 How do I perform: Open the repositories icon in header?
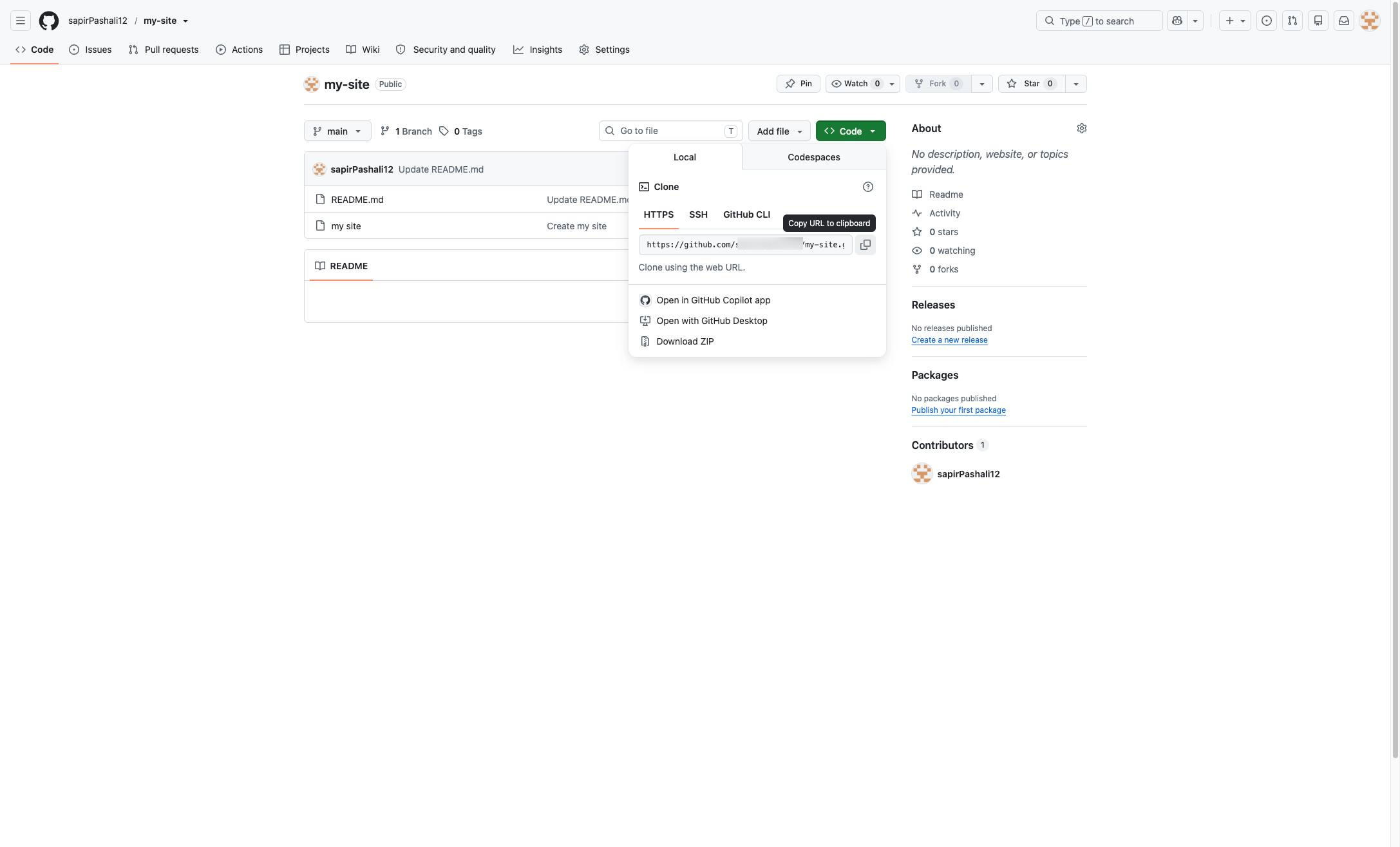tap(1318, 21)
